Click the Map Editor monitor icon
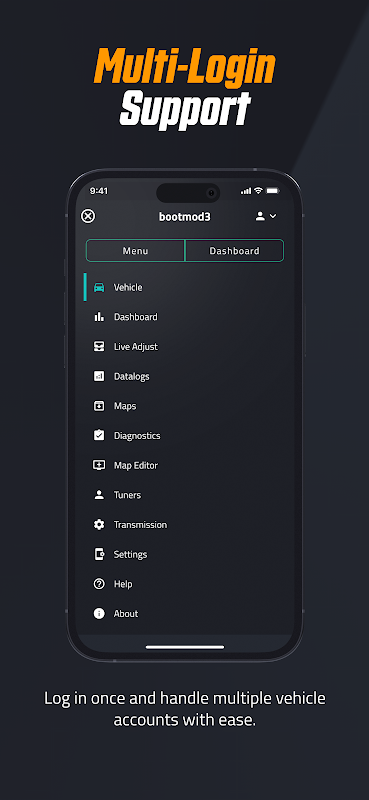 [99, 465]
